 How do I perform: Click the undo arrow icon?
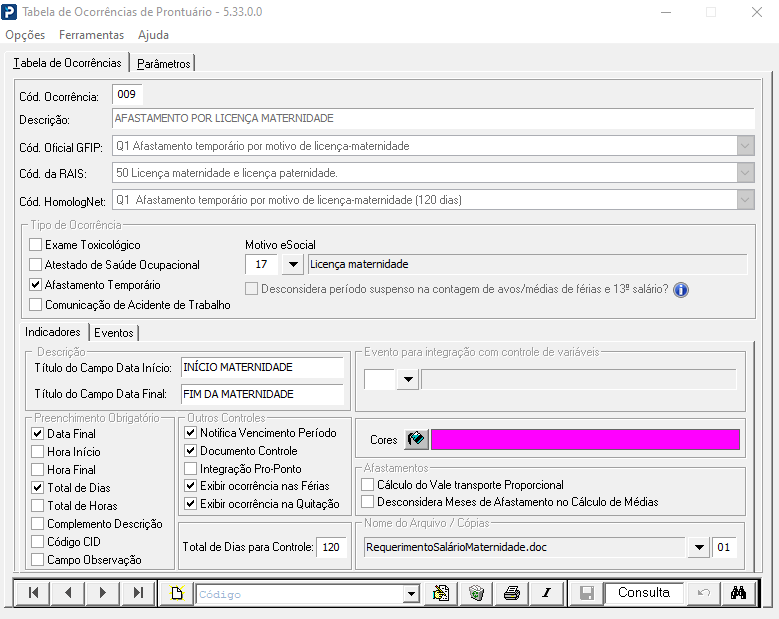(x=703, y=593)
